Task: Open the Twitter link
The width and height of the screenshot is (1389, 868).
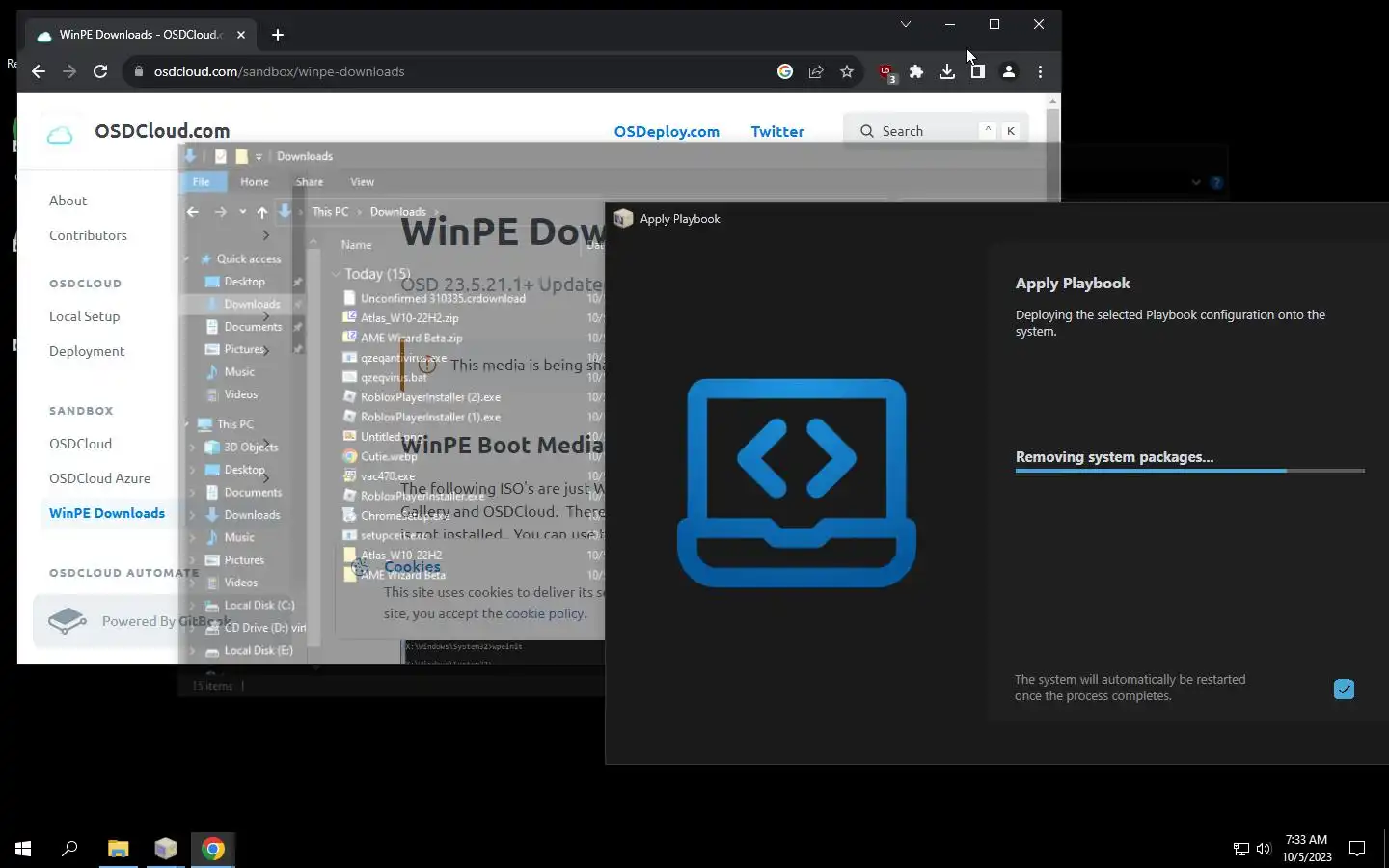Action: [x=777, y=132]
